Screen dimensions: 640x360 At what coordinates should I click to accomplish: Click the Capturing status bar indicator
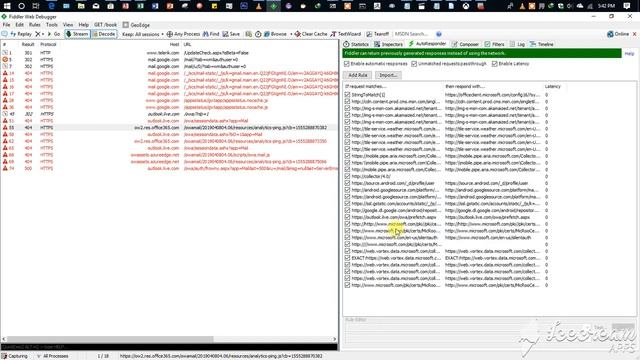[x=15, y=356]
